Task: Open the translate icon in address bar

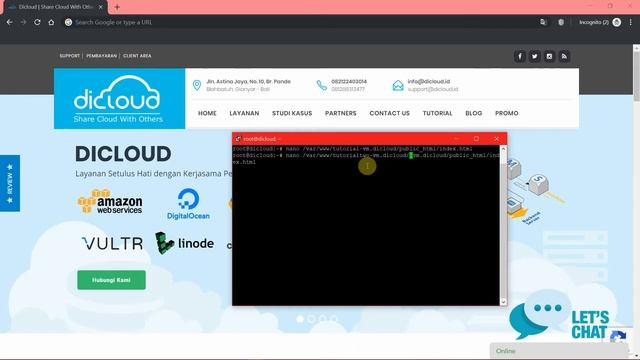Action: [x=543, y=22]
